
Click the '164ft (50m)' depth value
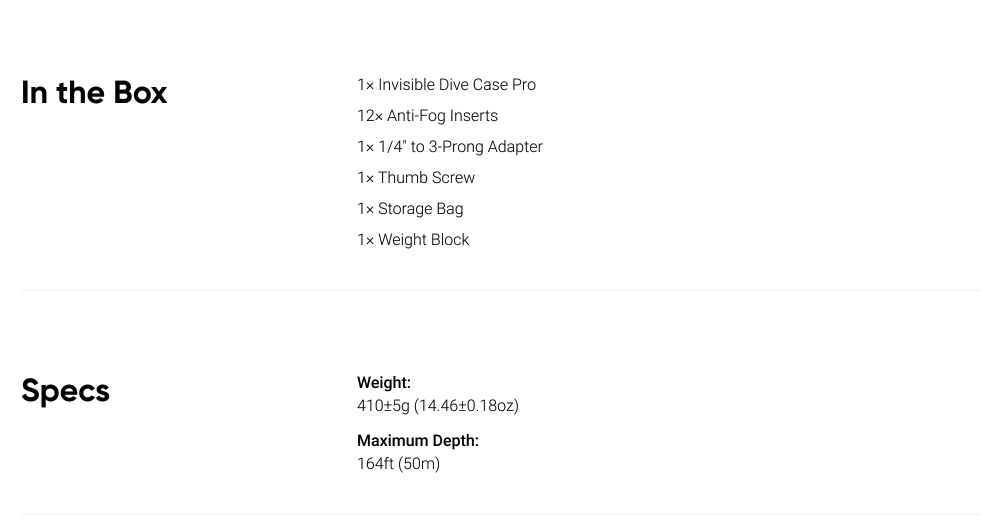click(x=399, y=464)
